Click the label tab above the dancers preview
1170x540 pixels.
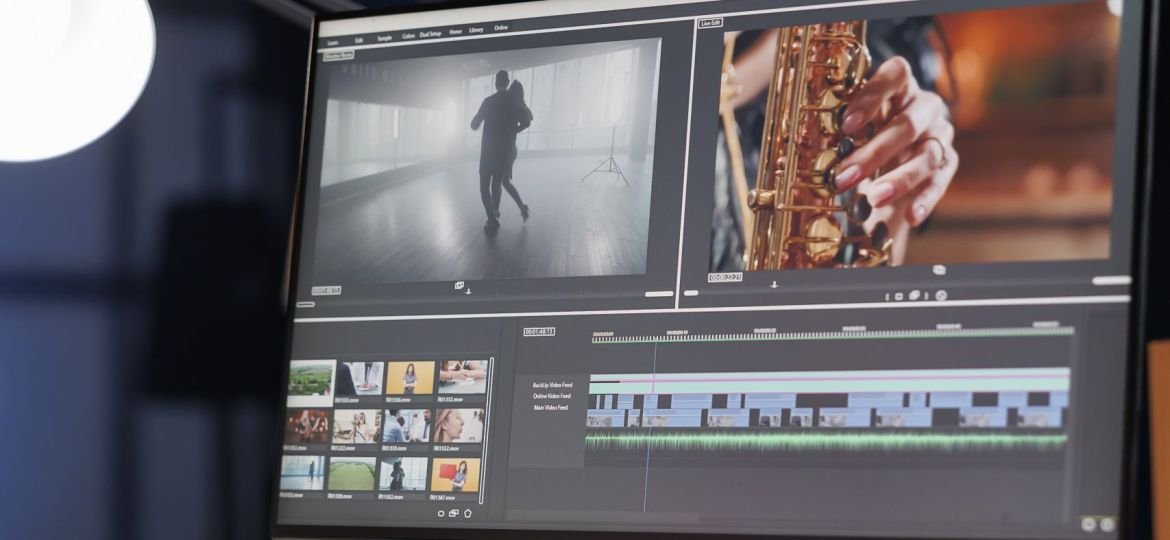pyautogui.click(x=338, y=54)
